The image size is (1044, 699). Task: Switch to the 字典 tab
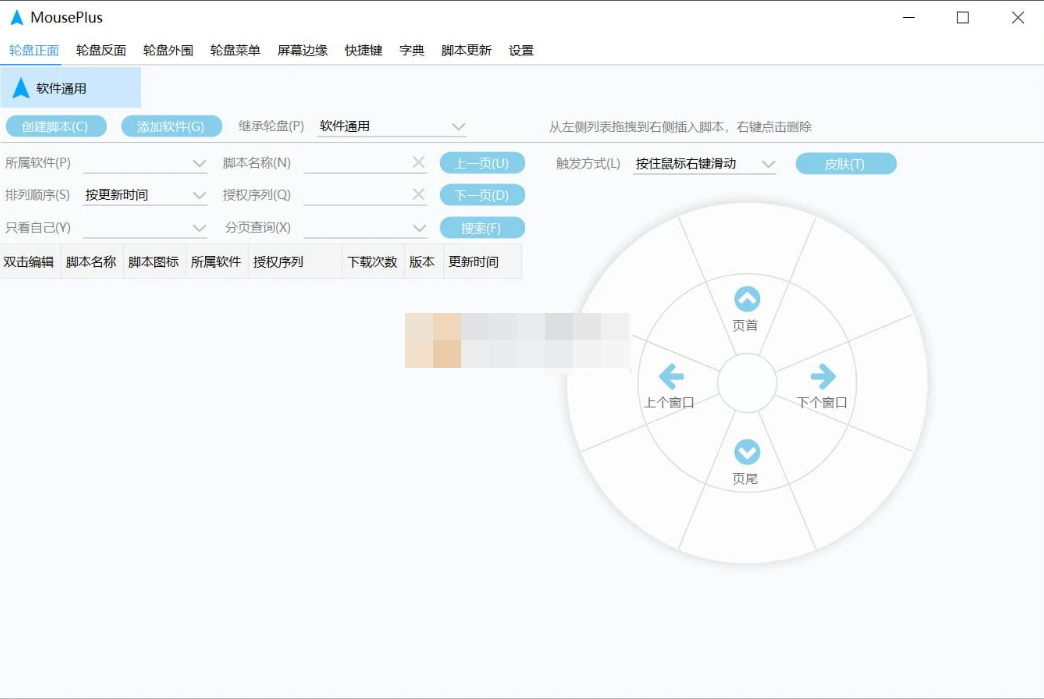(x=411, y=49)
